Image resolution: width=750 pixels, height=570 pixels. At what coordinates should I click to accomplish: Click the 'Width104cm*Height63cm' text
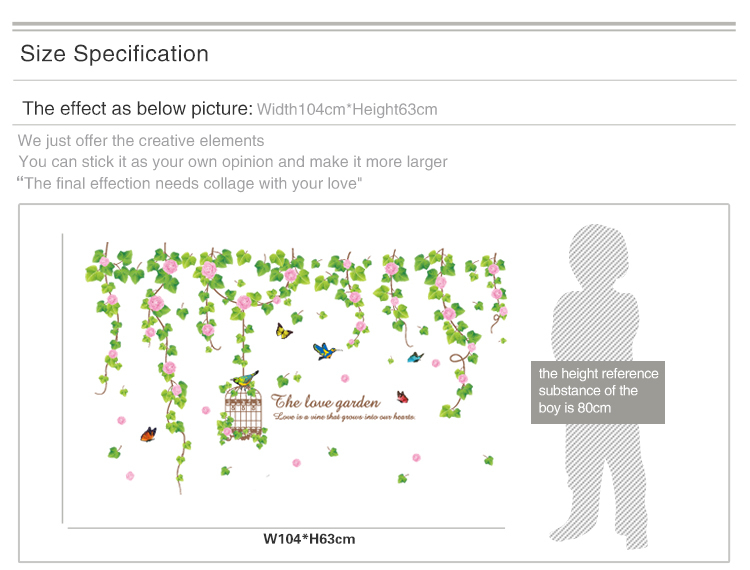[347, 110]
